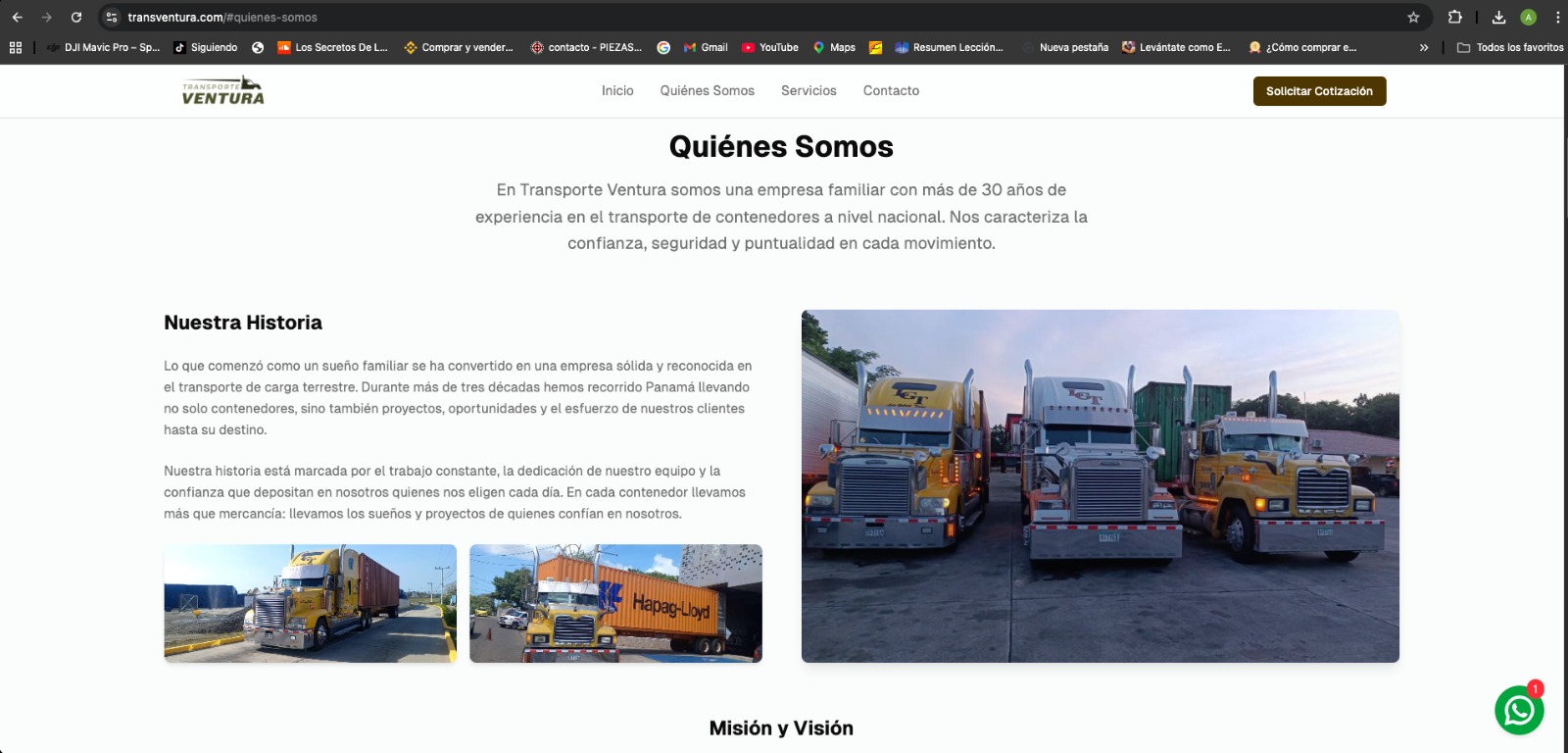Click the Transporte Ventura logo
Screen dimensions: 1568x753
[x=223, y=91]
